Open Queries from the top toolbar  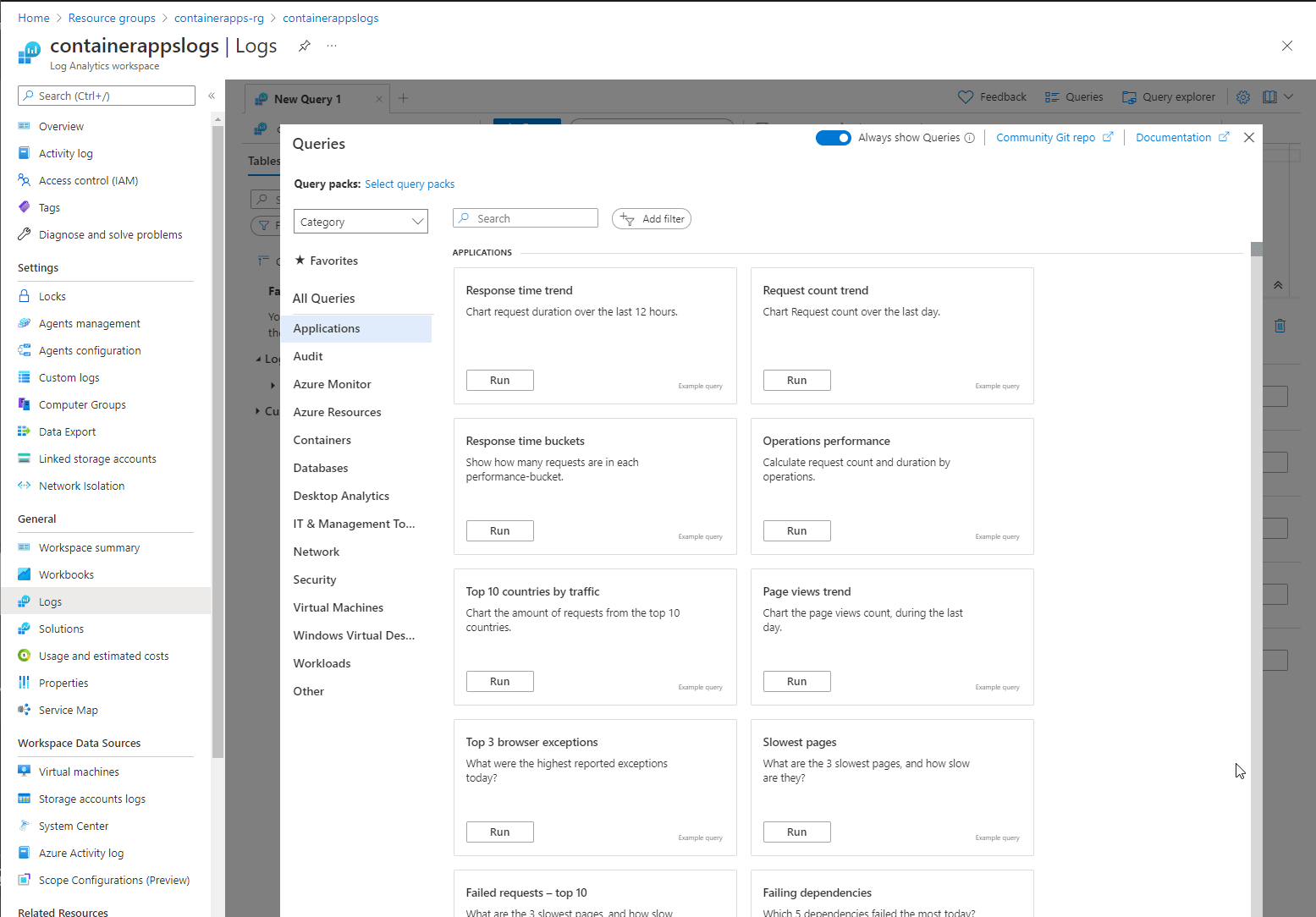[x=1073, y=96]
